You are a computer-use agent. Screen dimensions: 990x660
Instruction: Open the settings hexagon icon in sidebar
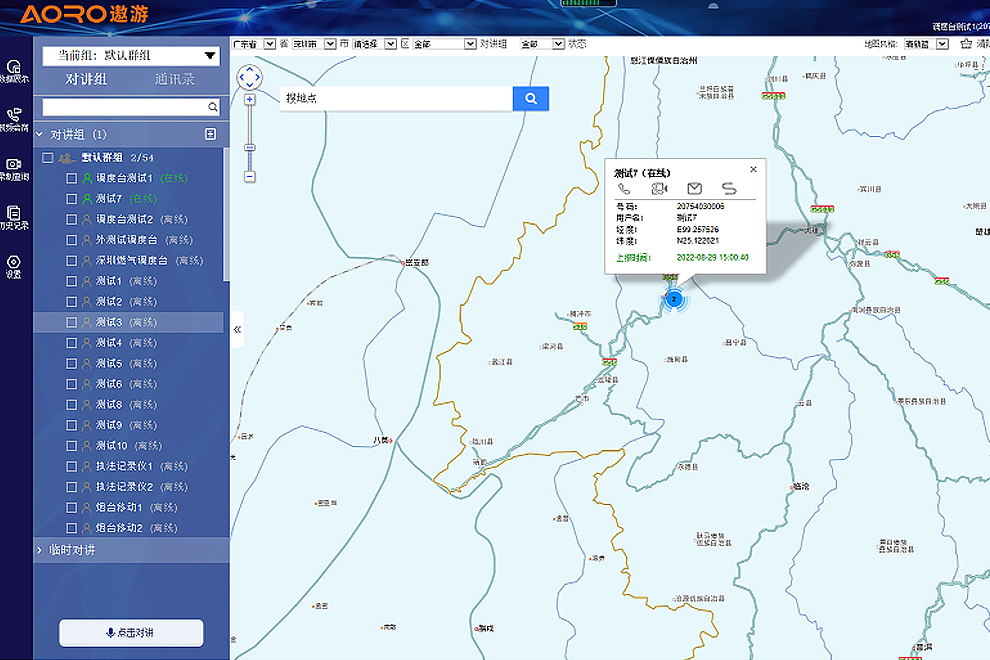coord(14,262)
